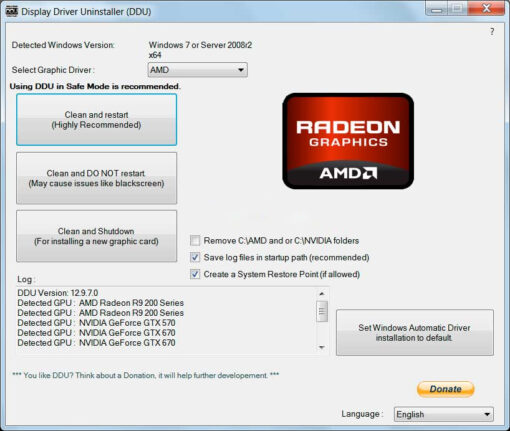Enable Remove C:\AMD and NVIDIA folders checkbox
The height and width of the screenshot is (431, 510).
[x=195, y=240]
